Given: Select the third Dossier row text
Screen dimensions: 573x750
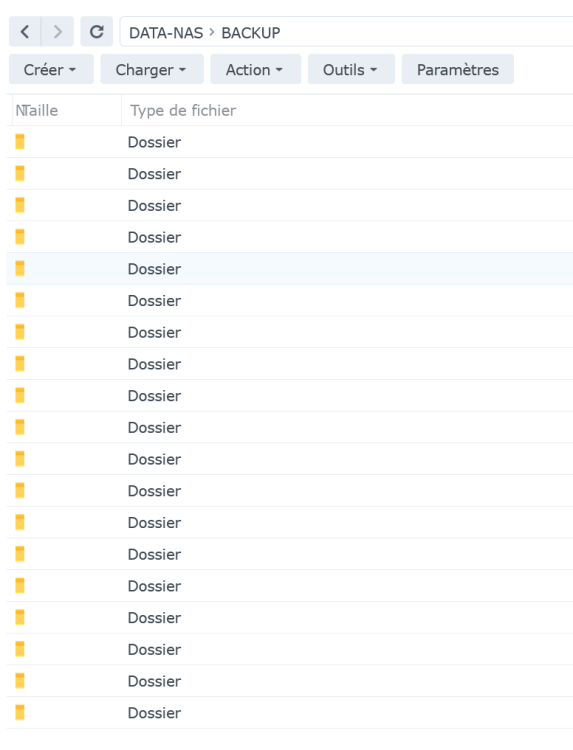Looking at the screenshot, I should [x=154, y=206].
